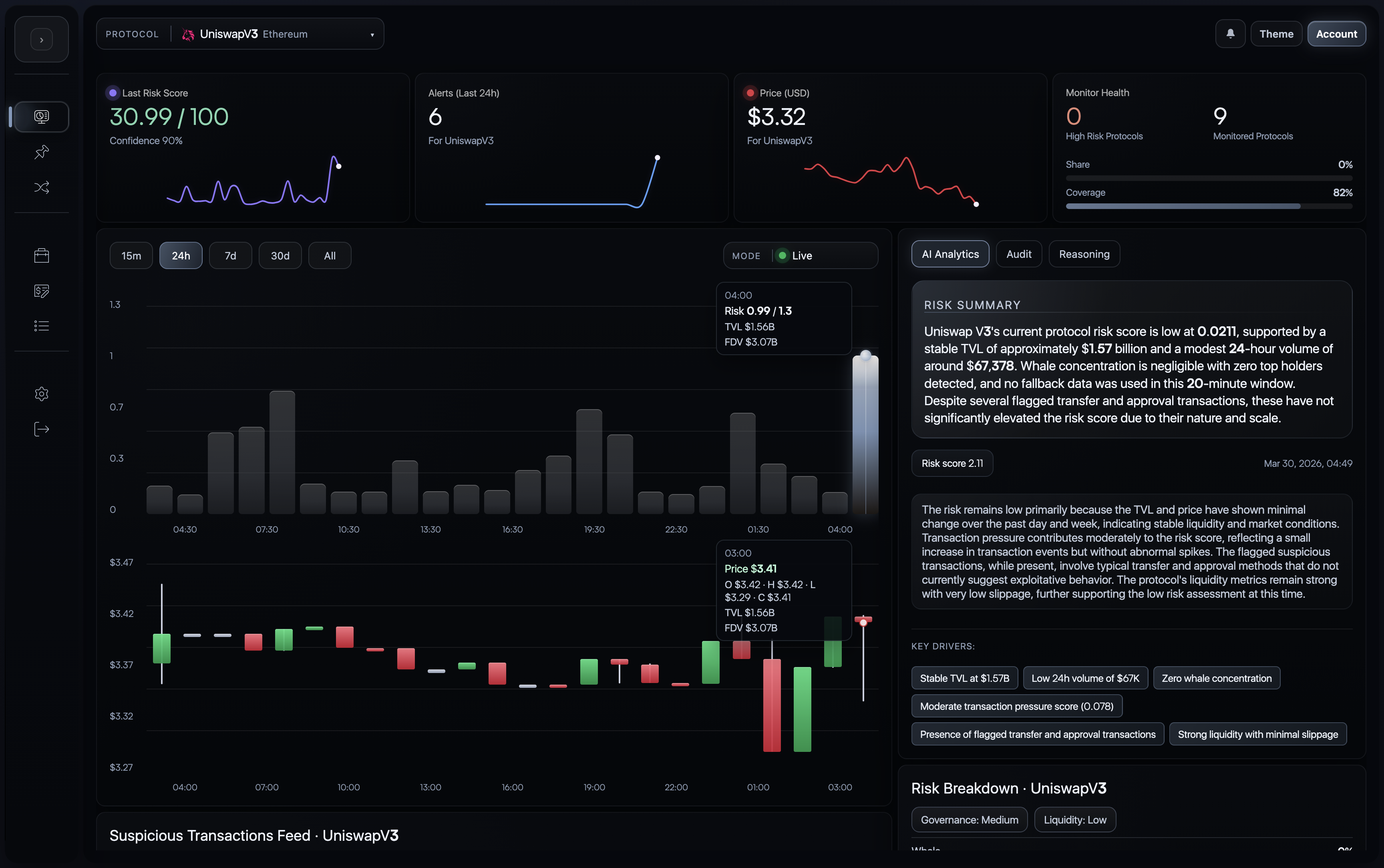
Task: Select the 7d time range
Action: click(230, 255)
